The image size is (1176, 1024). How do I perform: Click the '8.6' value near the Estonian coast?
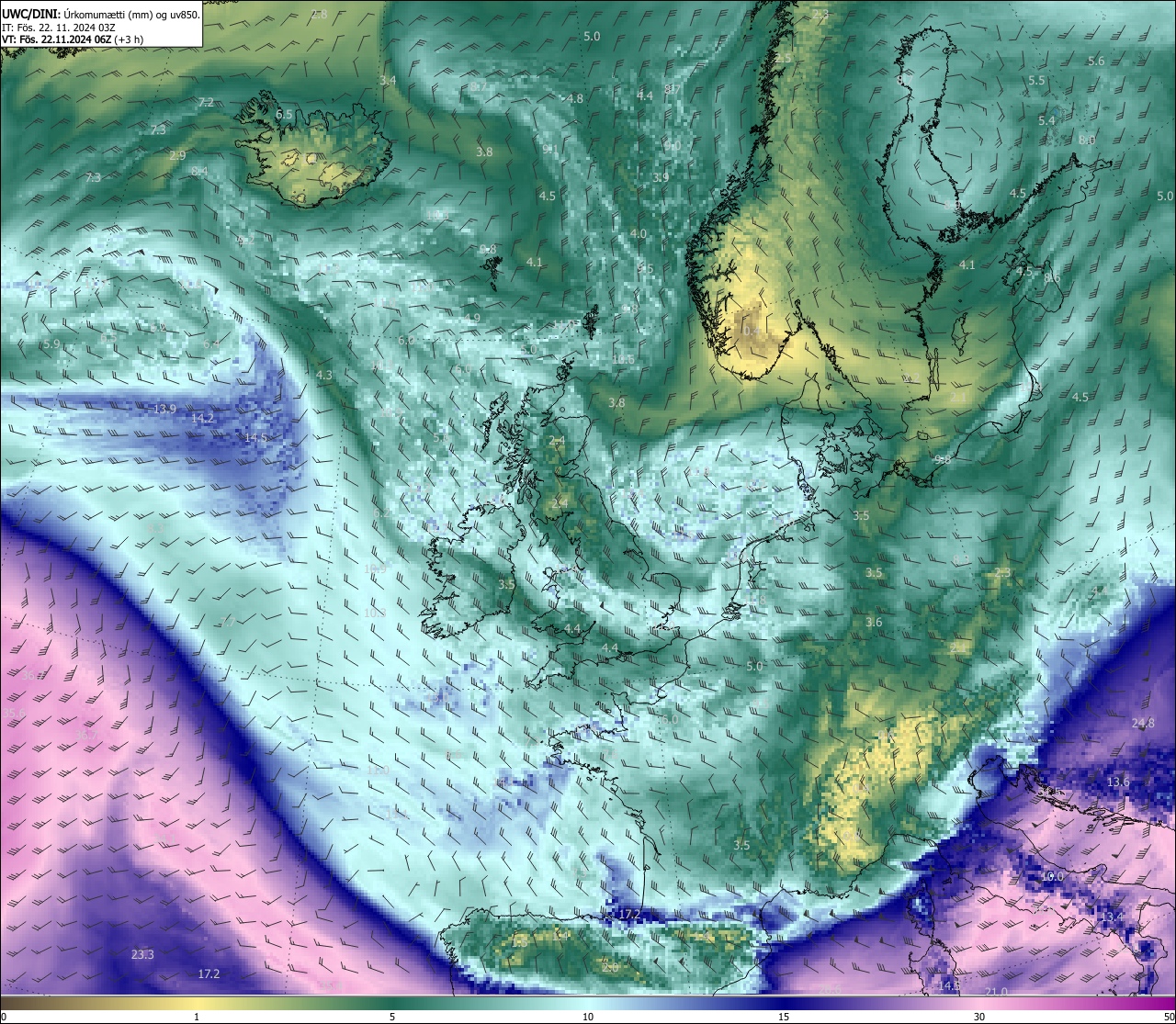pos(1052,278)
